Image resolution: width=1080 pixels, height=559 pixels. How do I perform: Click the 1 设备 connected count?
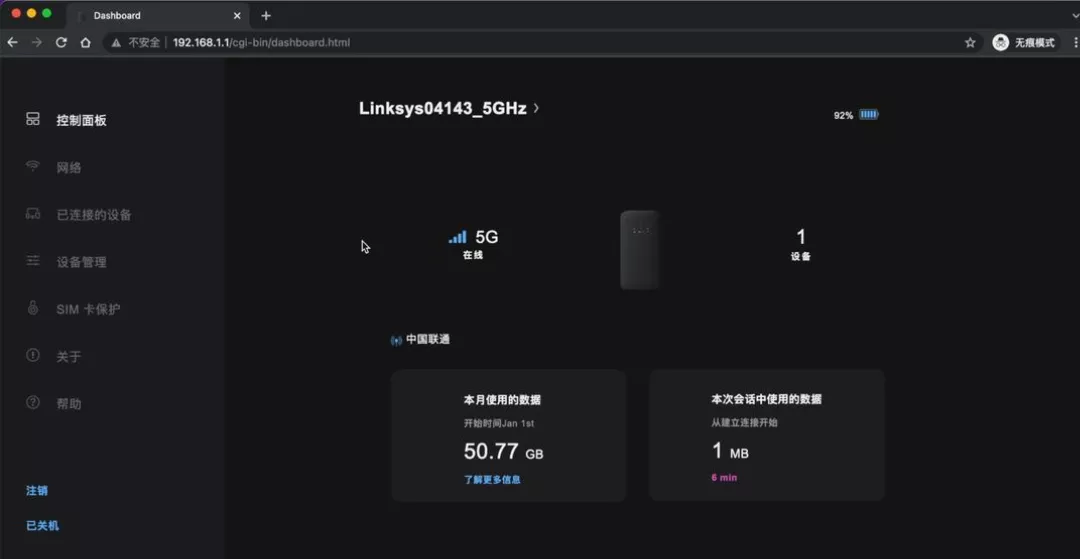pyautogui.click(x=800, y=245)
